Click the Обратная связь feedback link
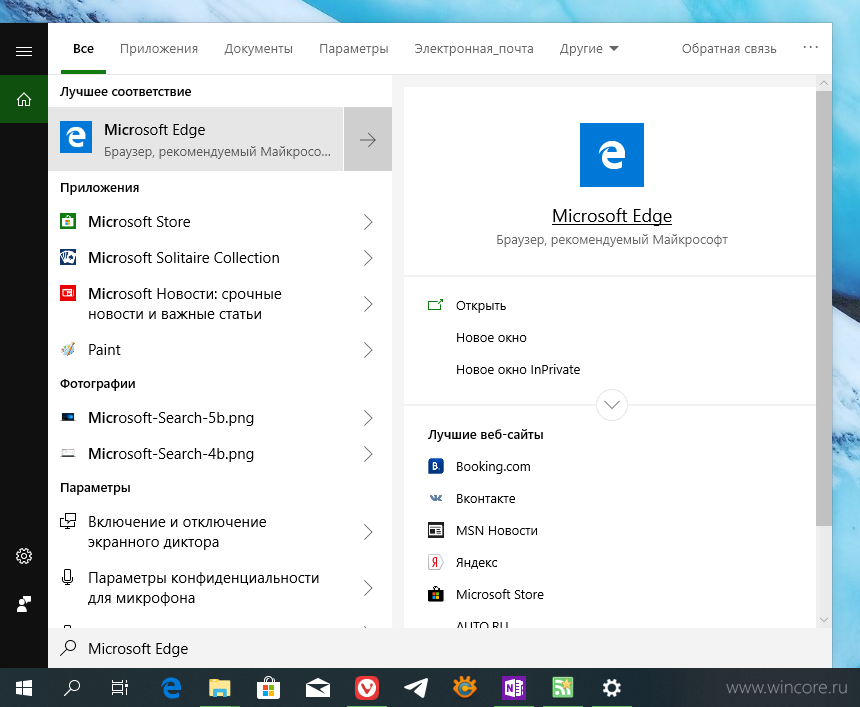 pyautogui.click(x=729, y=49)
